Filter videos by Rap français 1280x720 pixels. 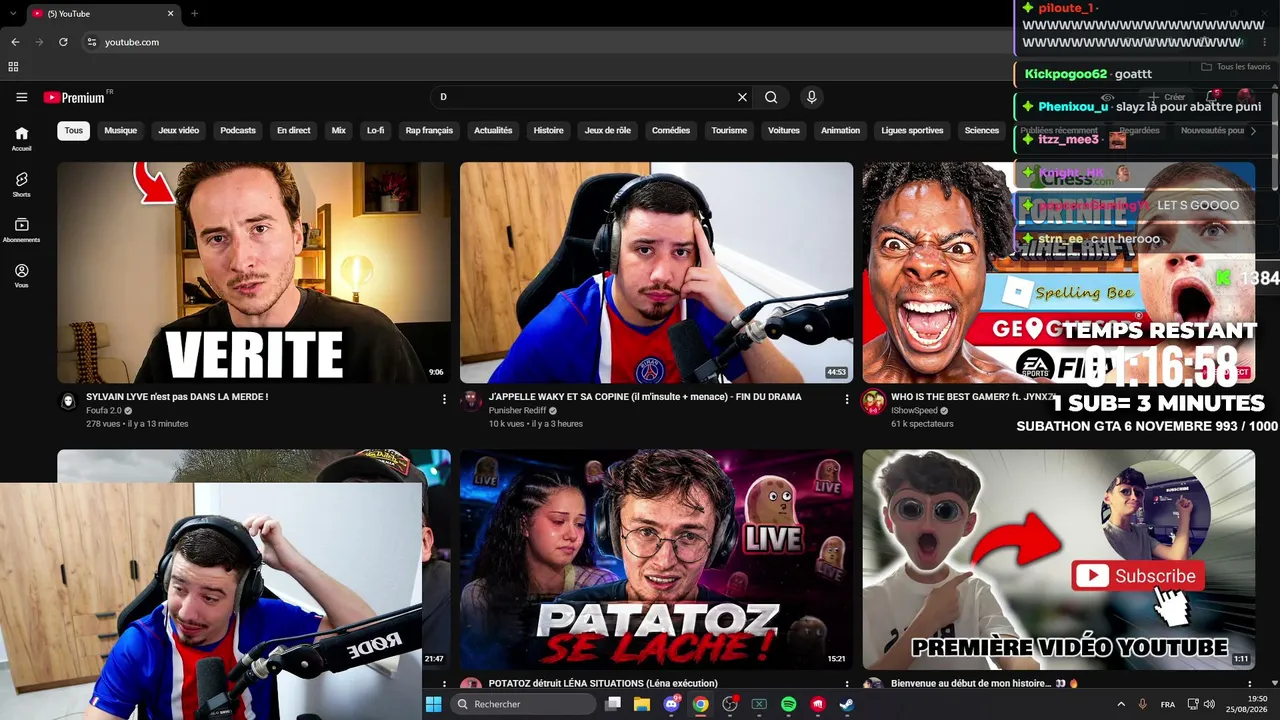[x=429, y=130]
